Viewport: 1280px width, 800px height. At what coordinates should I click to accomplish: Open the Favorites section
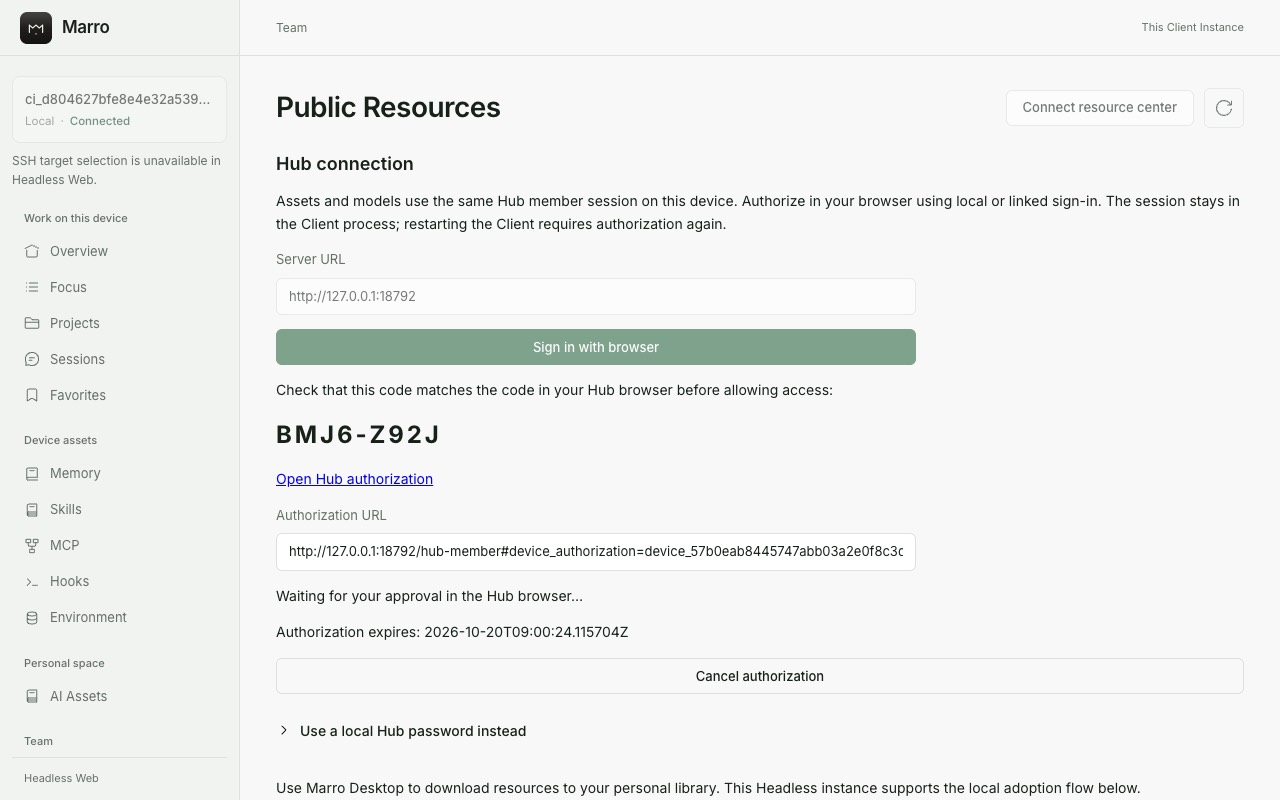(119, 395)
